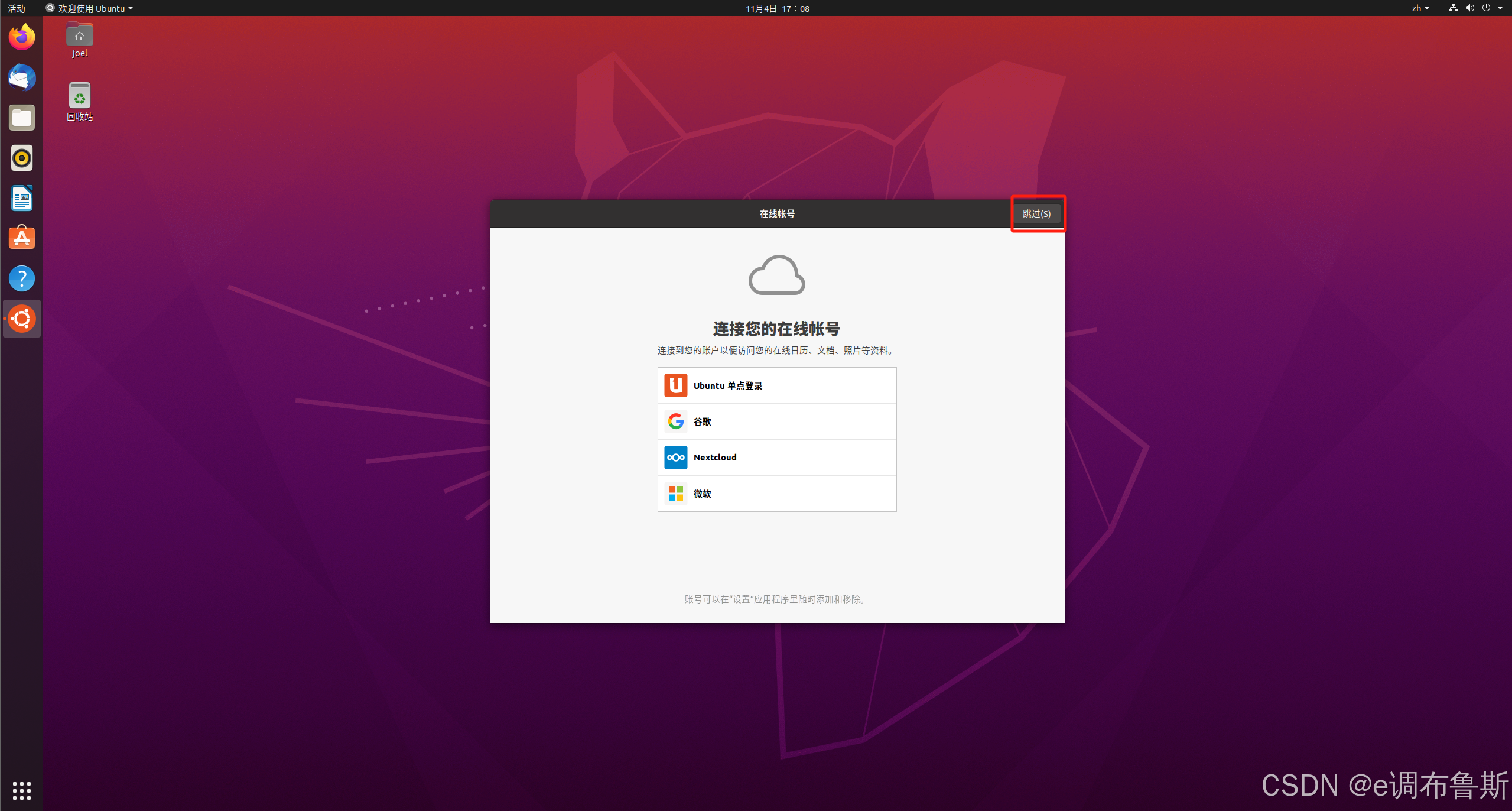1512x811 pixels.
Task: Click the Ubuntu 单点登录 logo icon
Action: click(675, 385)
